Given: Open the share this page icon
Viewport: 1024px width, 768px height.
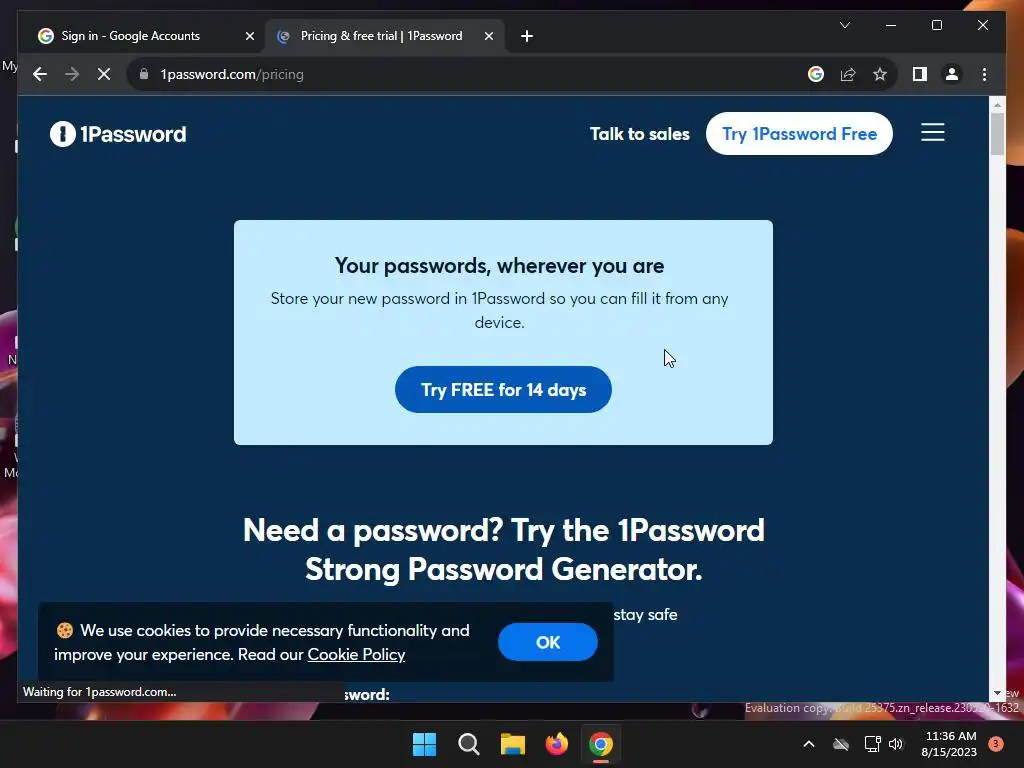Looking at the screenshot, I should click(848, 74).
